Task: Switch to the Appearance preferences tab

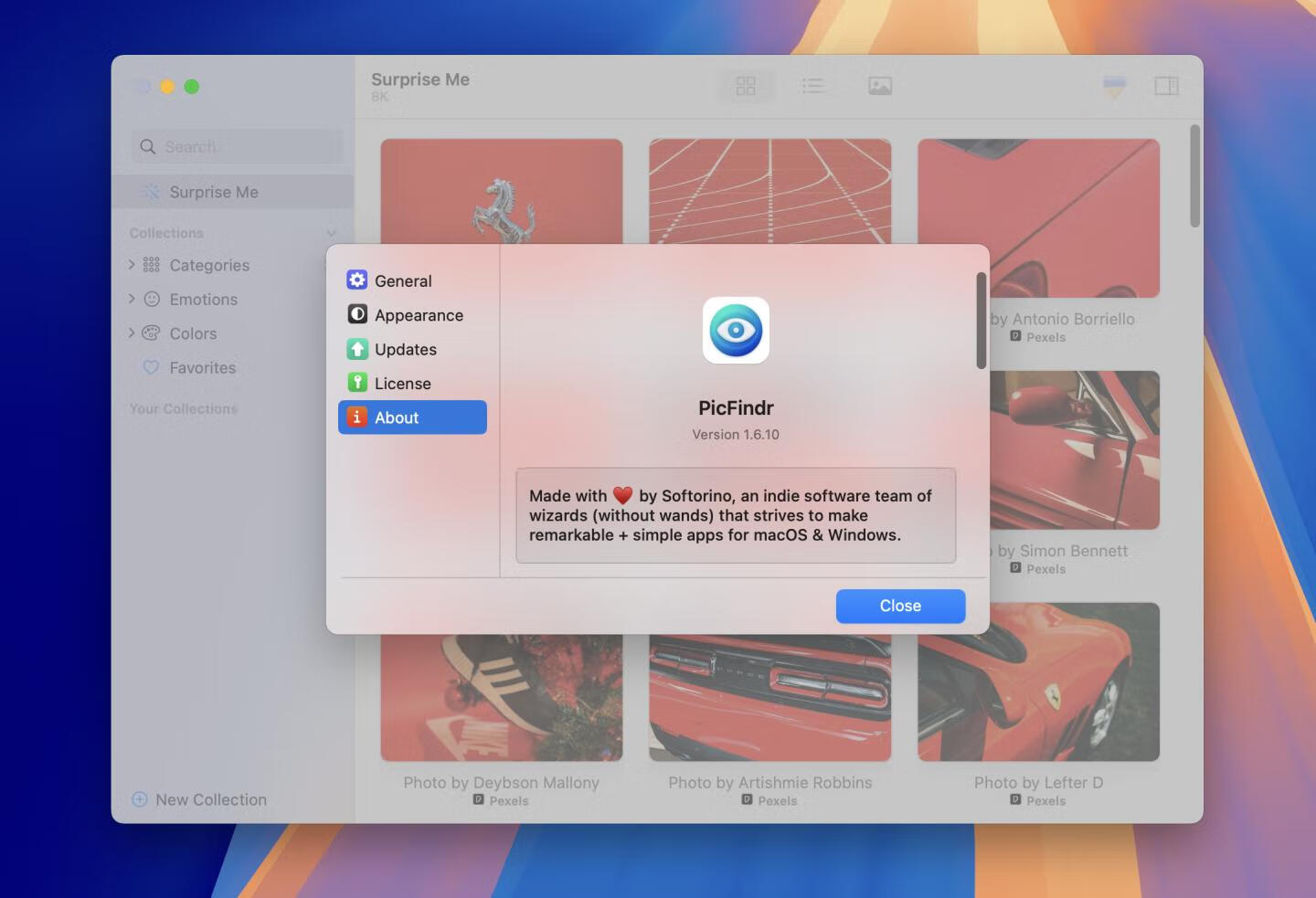Action: [x=412, y=315]
